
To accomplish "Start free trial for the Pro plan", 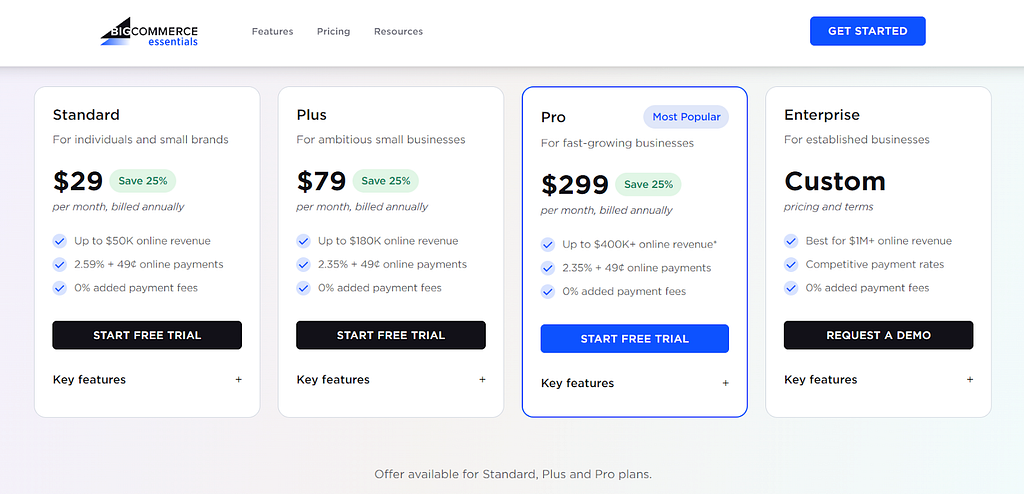I will [x=634, y=338].
